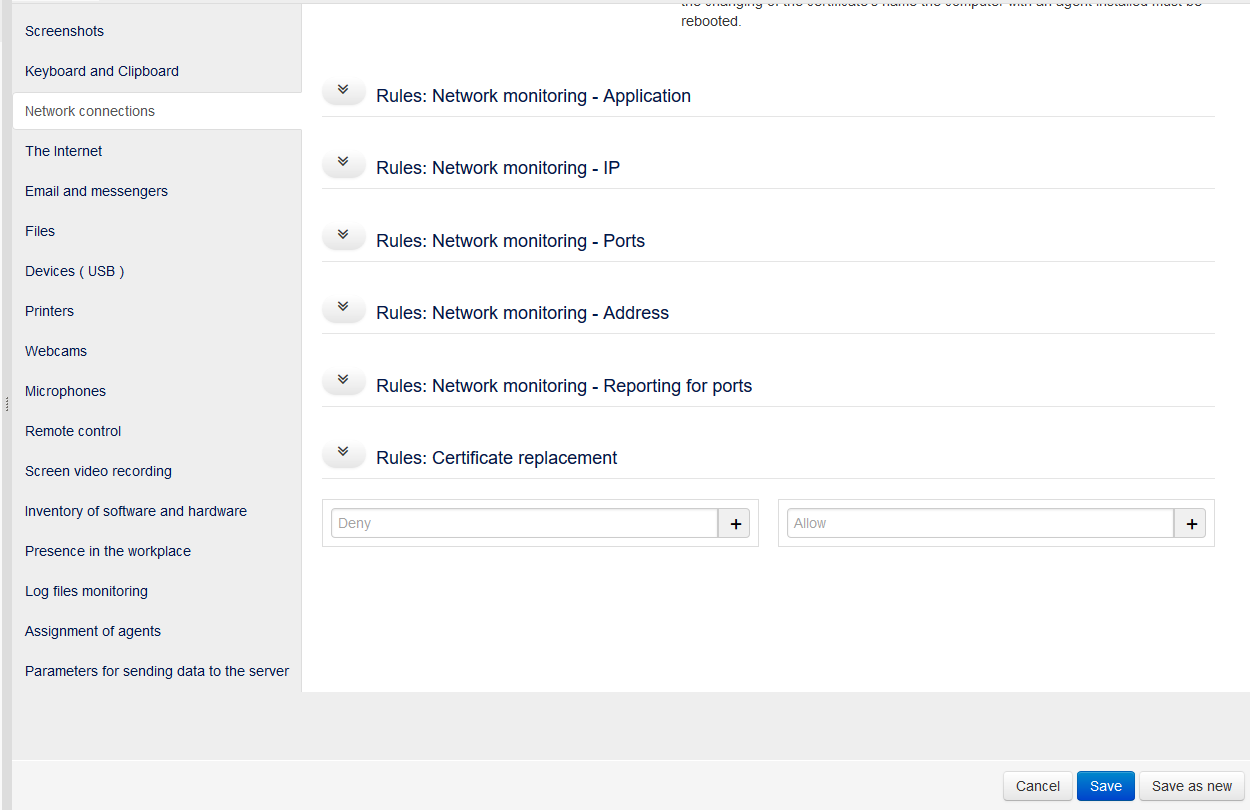
Task: Click Save as new button
Action: click(x=1191, y=786)
